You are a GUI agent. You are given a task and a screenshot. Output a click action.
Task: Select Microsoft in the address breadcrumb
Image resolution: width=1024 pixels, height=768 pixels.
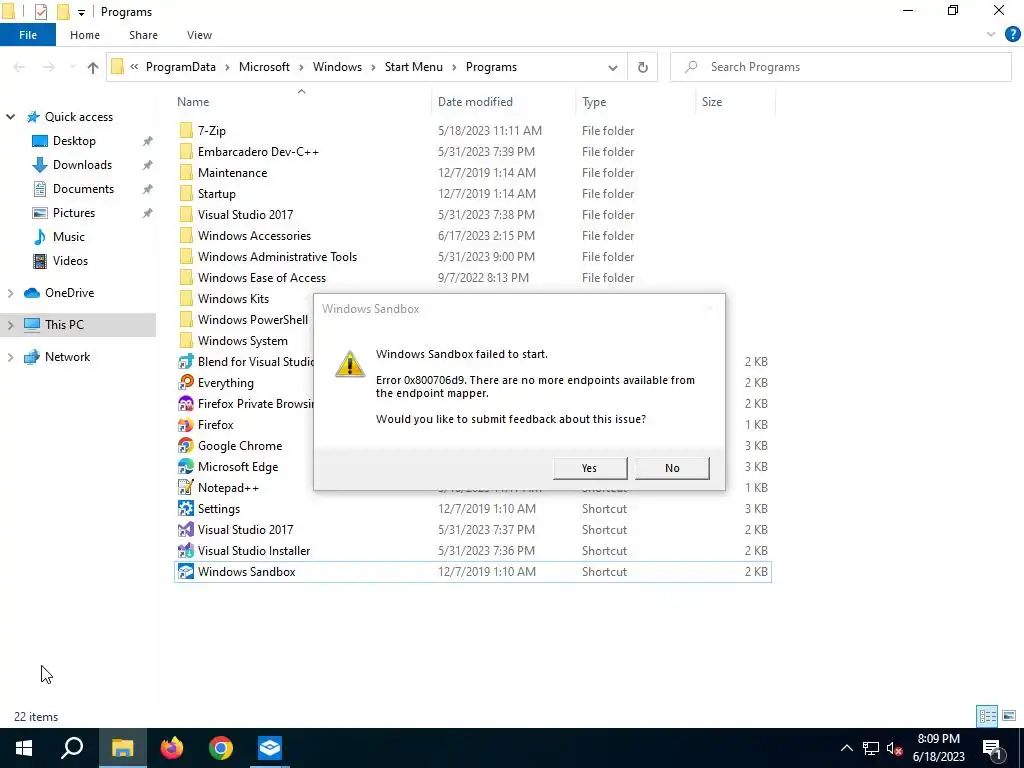coord(264,67)
